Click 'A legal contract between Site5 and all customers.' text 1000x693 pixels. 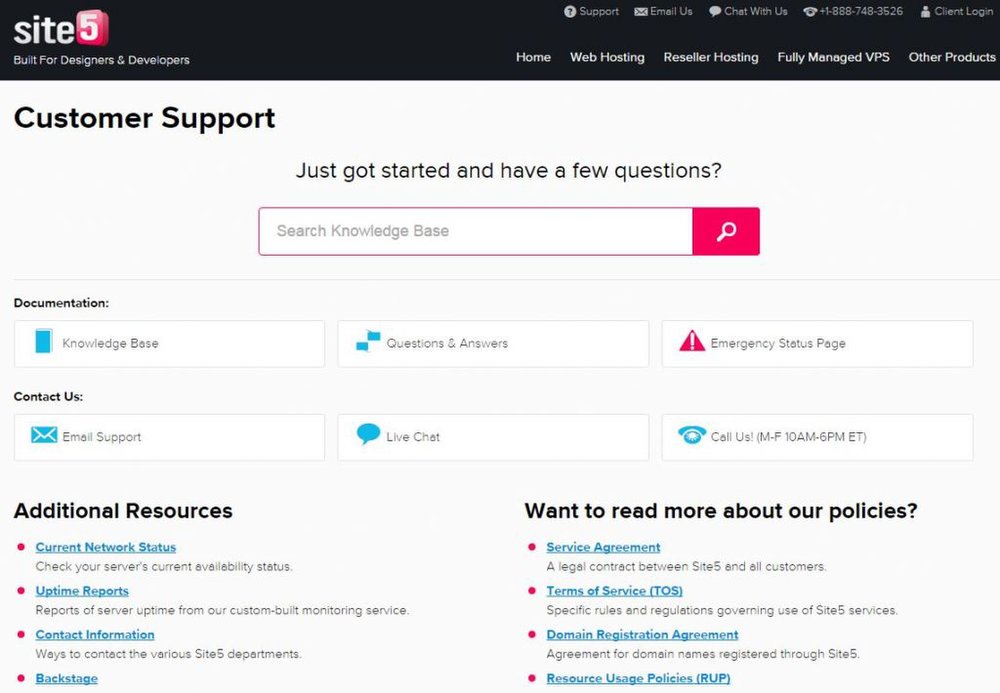[x=686, y=567]
